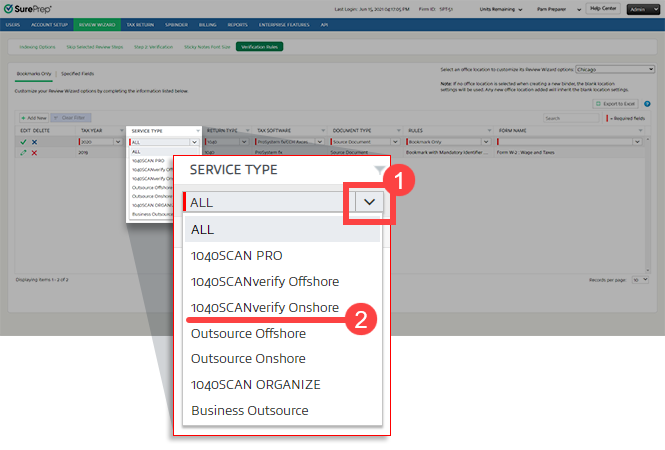The image size is (665, 450).
Task: Open the Admin role dropdown
Action: pos(643,9)
